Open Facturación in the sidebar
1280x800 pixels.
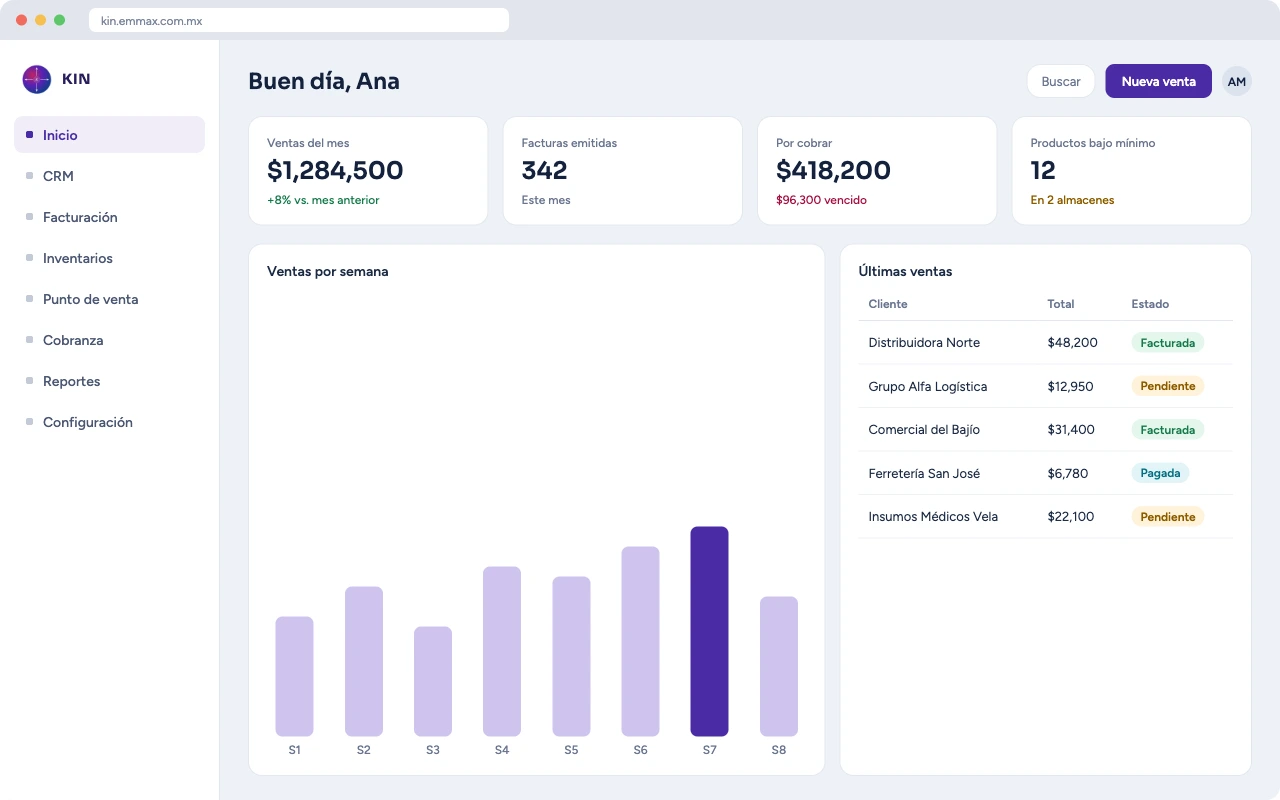[109, 217]
